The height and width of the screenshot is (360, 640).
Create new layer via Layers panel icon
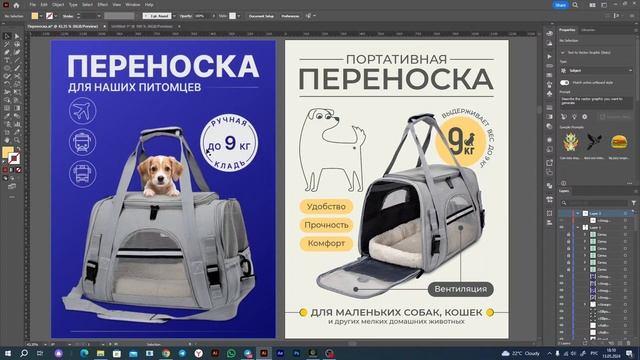point(621,343)
